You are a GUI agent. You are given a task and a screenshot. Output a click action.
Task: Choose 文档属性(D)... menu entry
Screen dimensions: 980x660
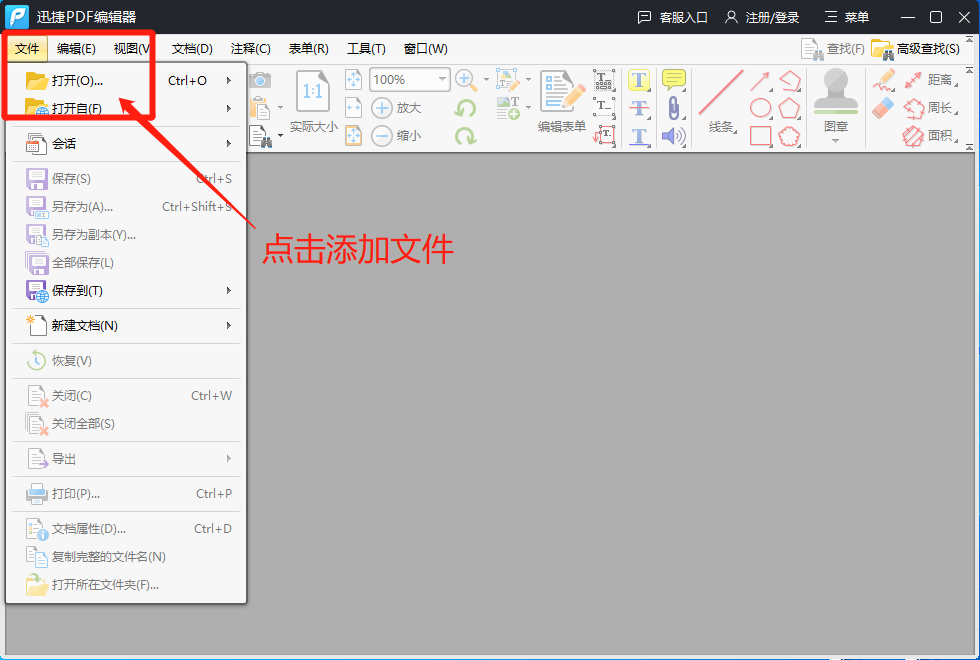tap(126, 528)
